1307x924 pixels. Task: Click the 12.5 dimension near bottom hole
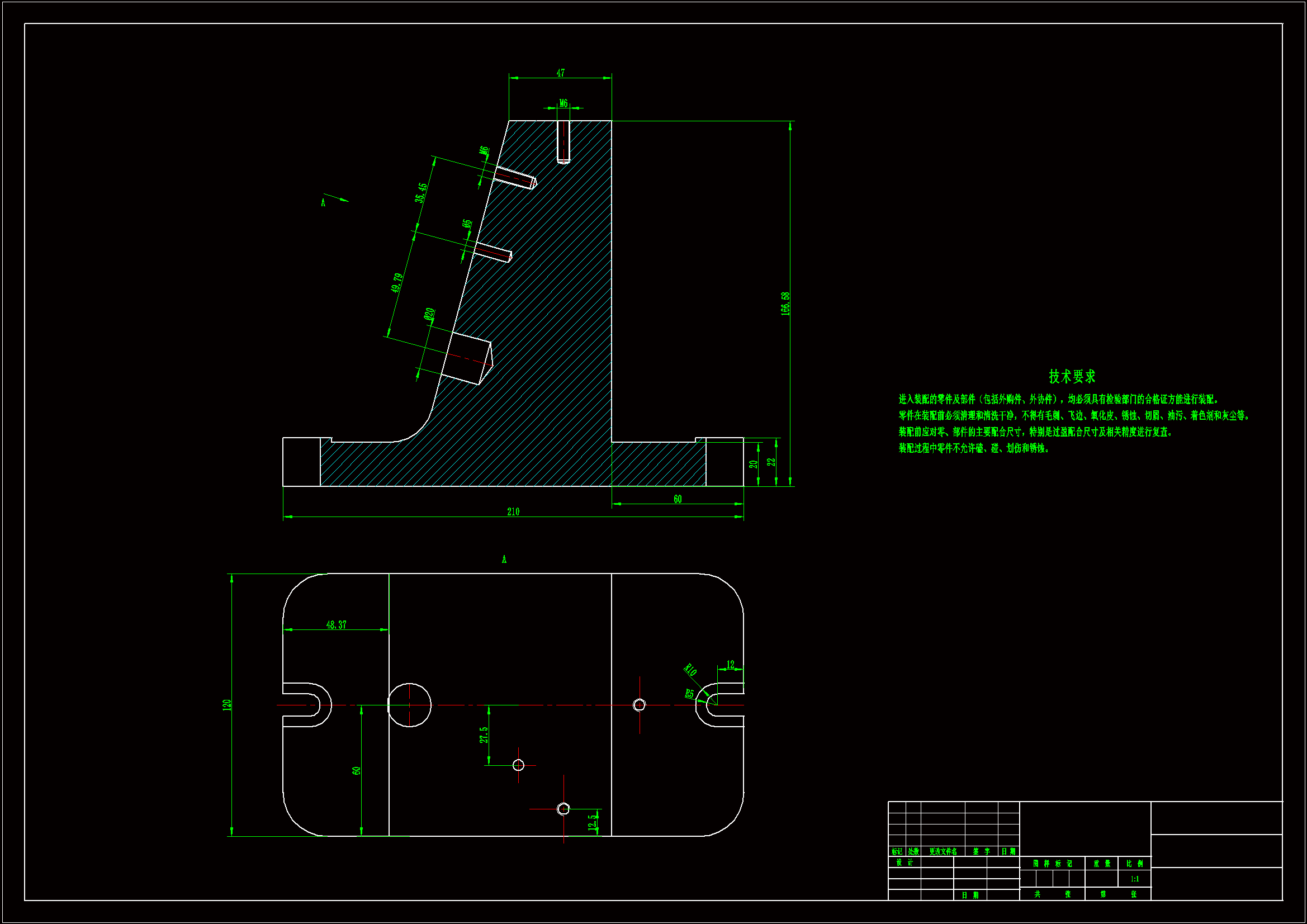[593, 822]
